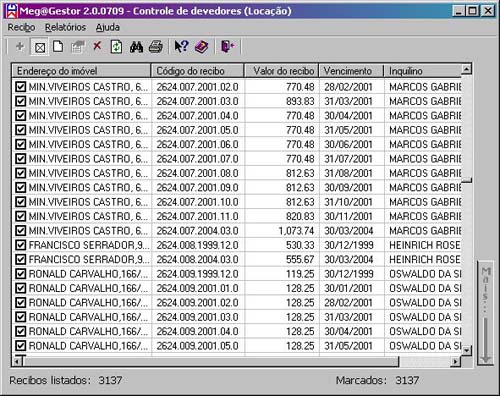The height and width of the screenshot is (396, 500).
Task: Click the printer icon
Action: (156, 46)
